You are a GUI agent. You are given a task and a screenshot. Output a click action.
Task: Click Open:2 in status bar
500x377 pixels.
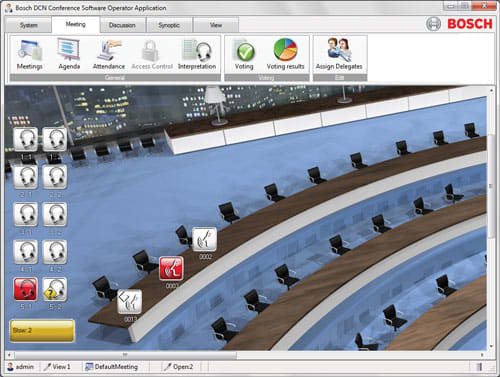(178, 367)
